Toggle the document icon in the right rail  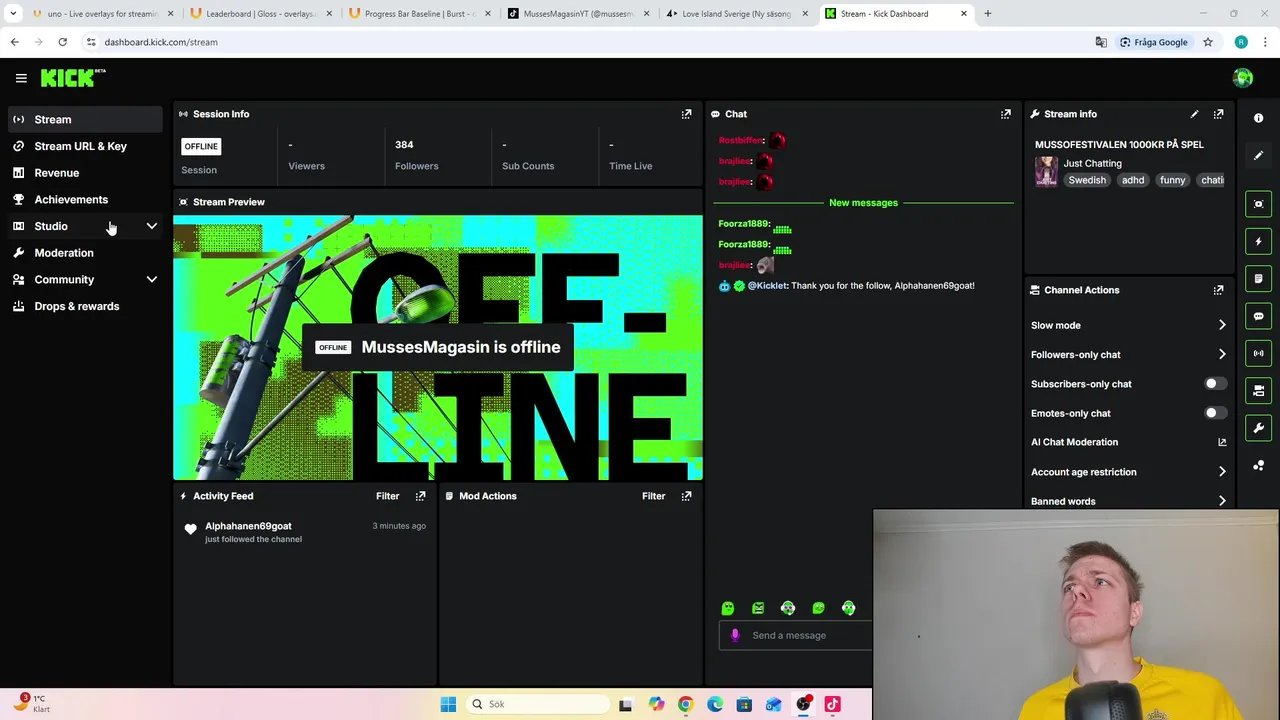tap(1258, 278)
